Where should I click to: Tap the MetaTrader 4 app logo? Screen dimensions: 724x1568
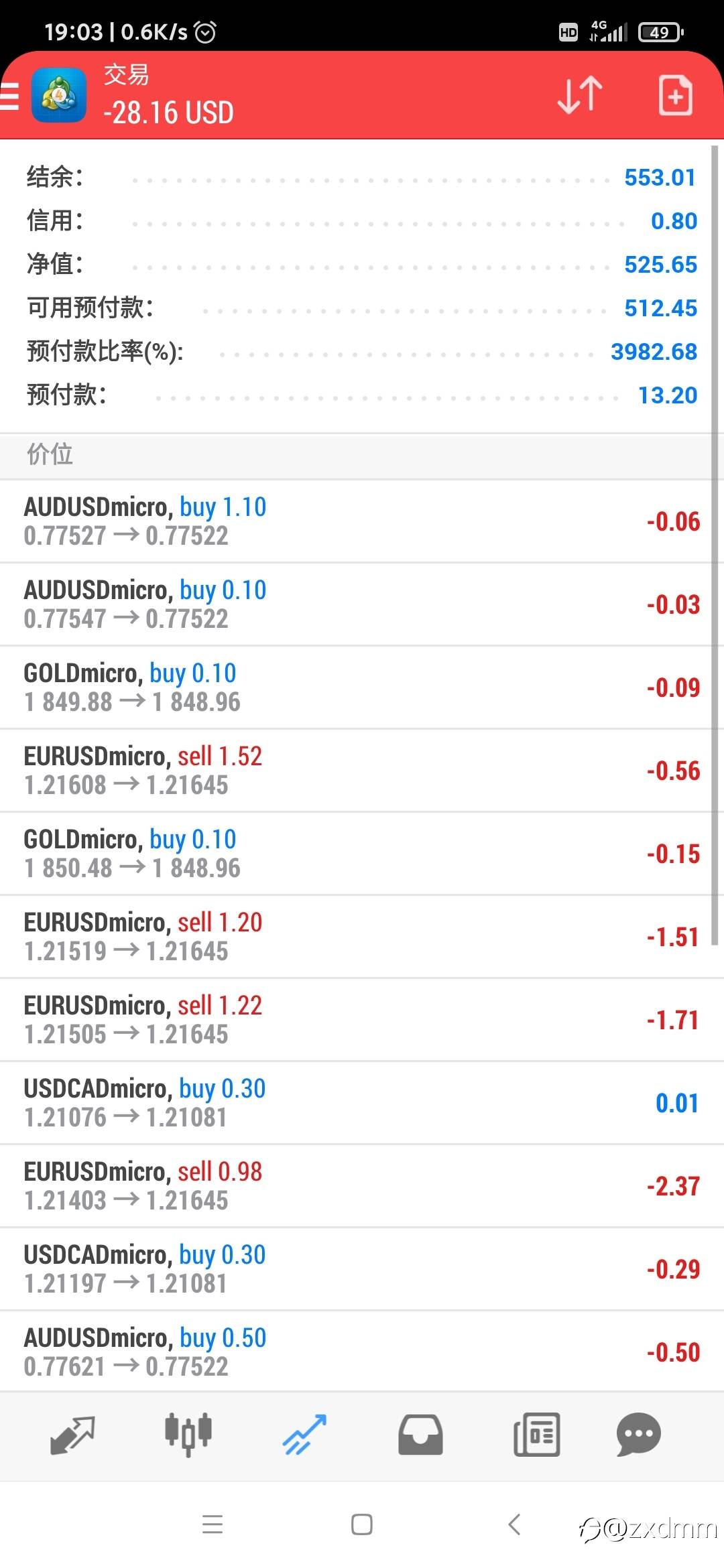click(59, 95)
